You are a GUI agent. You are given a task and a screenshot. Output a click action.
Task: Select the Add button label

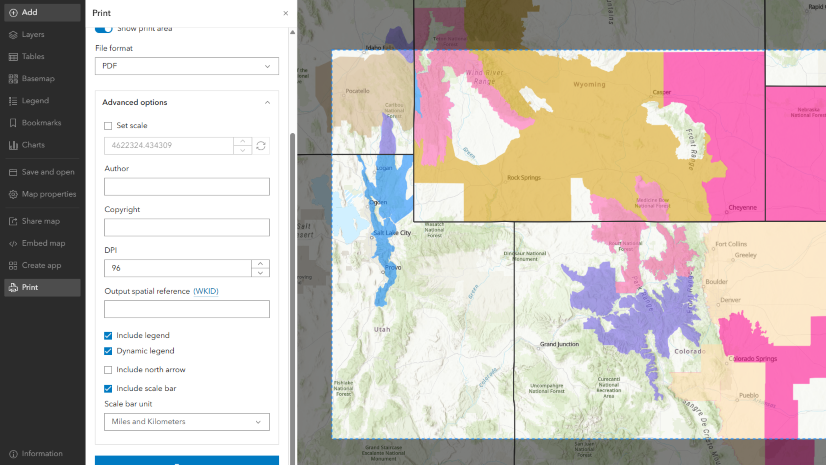30,12
